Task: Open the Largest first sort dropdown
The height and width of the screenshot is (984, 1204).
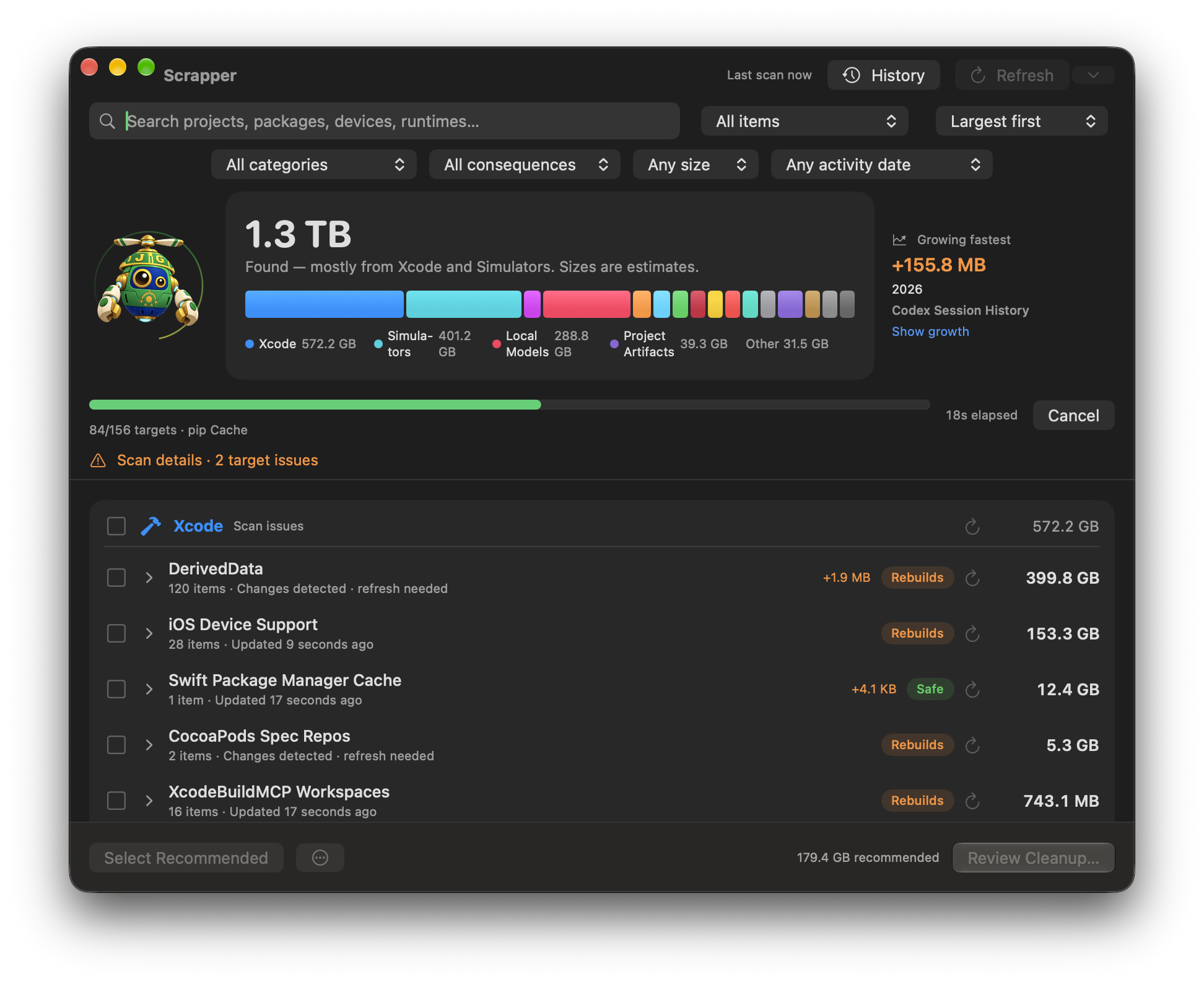Action: pos(1021,121)
